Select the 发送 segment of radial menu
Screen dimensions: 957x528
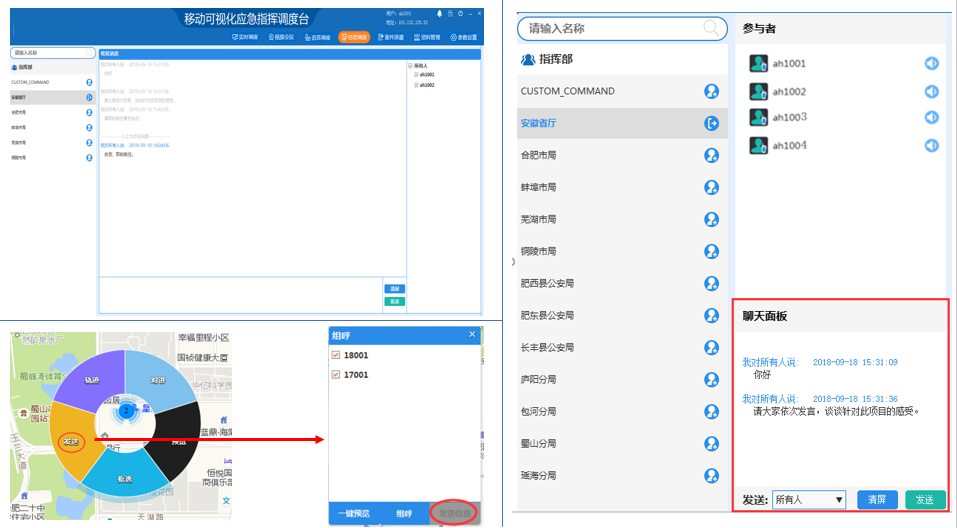[x=70, y=441]
